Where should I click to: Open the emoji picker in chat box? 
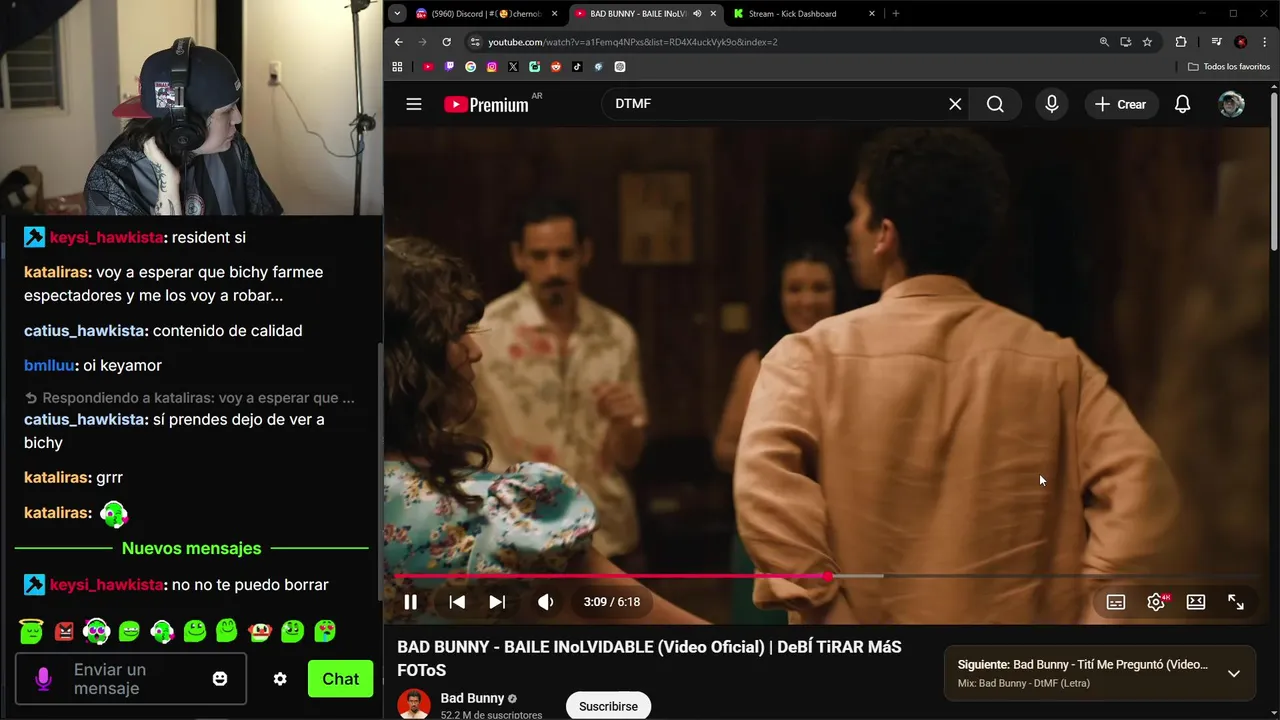[x=220, y=679]
